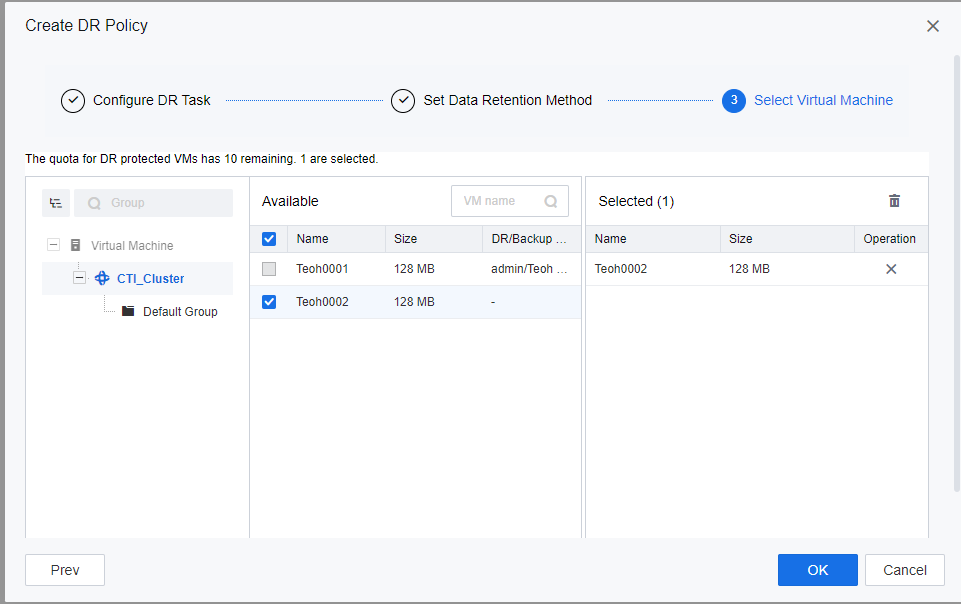Click the Prev button

point(65,570)
